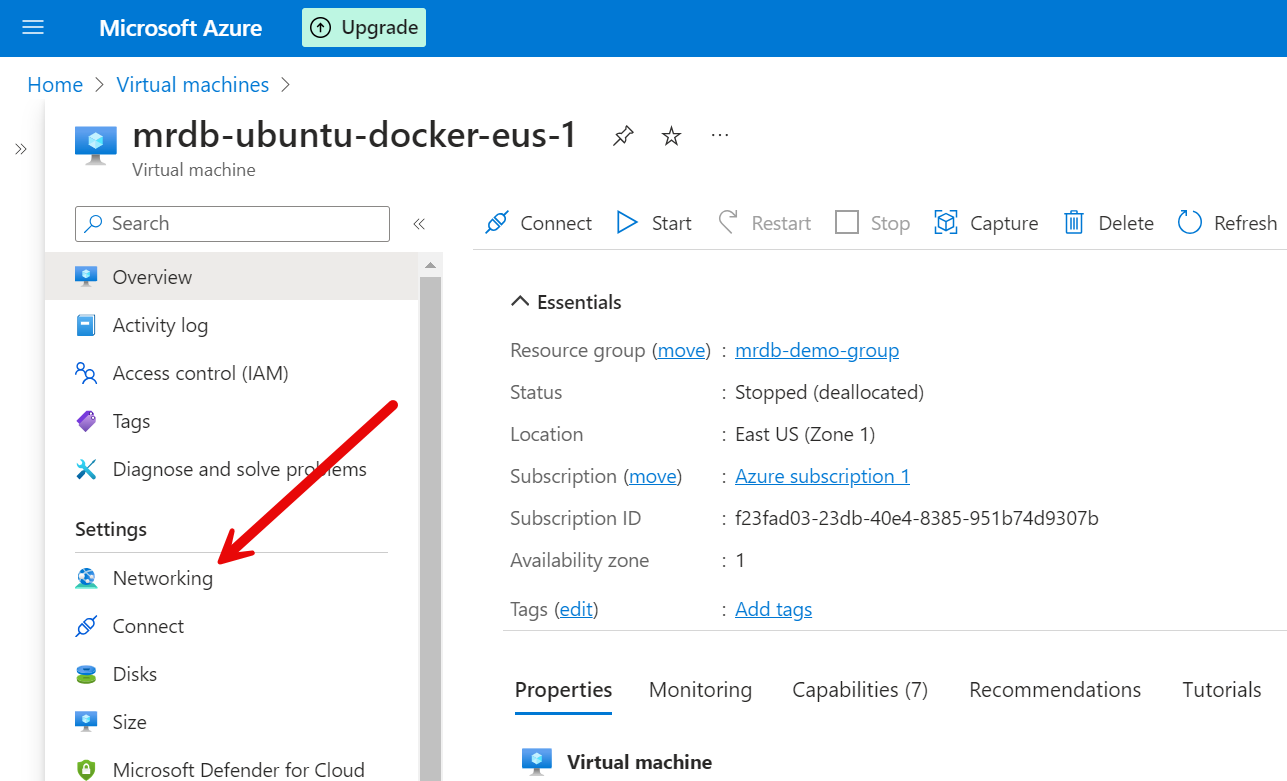Switch to the Recommendations tab

(1055, 690)
